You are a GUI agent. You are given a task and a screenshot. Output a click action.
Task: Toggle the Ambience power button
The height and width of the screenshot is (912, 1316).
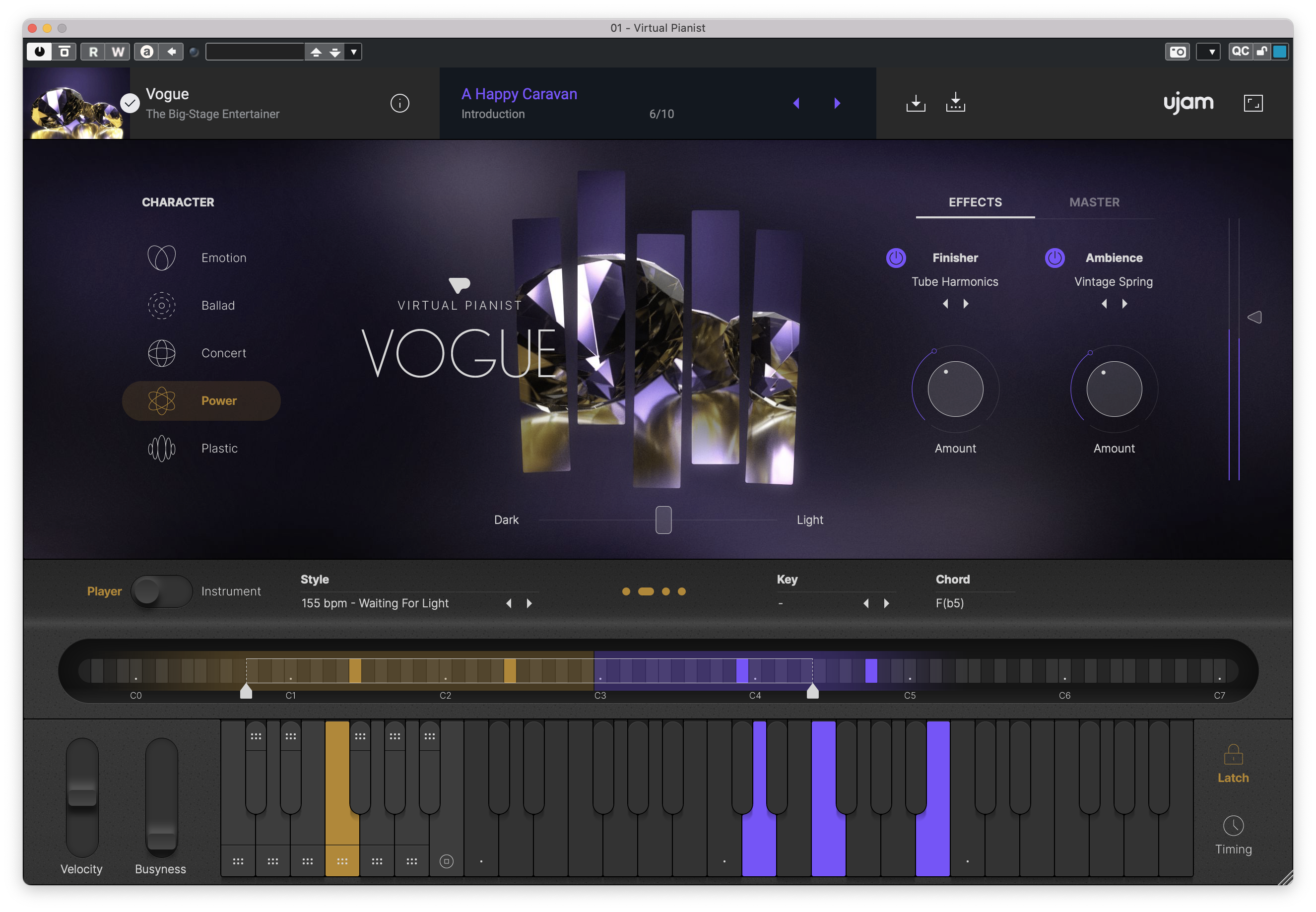[1054, 258]
